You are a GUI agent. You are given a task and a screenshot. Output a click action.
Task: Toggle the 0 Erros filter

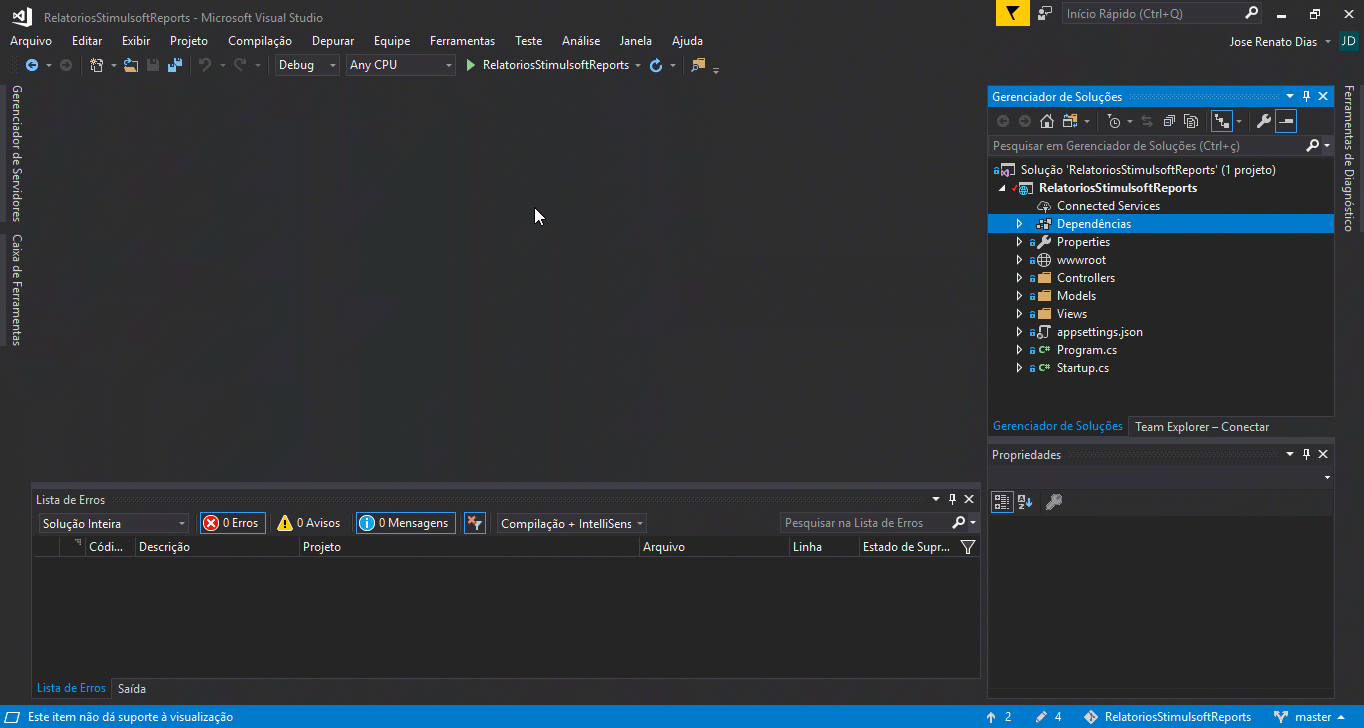(x=232, y=523)
